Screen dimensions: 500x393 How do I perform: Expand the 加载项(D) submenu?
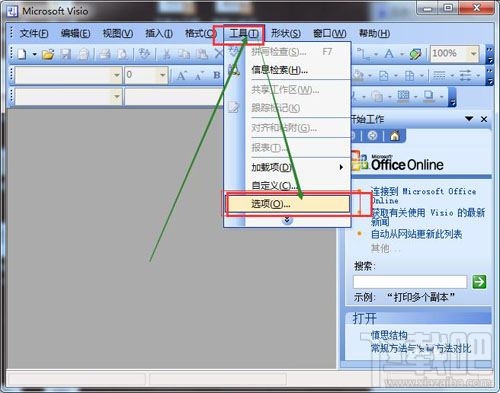point(288,167)
